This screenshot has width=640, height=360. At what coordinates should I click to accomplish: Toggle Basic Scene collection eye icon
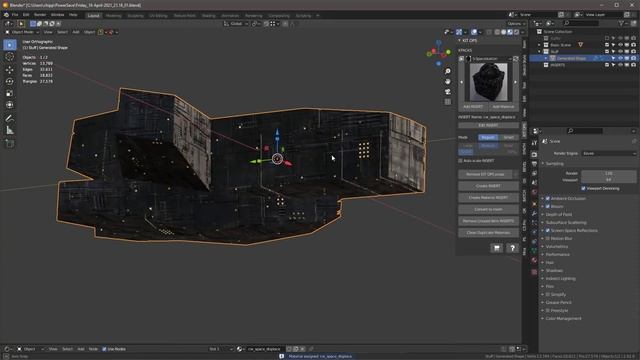click(x=620, y=45)
